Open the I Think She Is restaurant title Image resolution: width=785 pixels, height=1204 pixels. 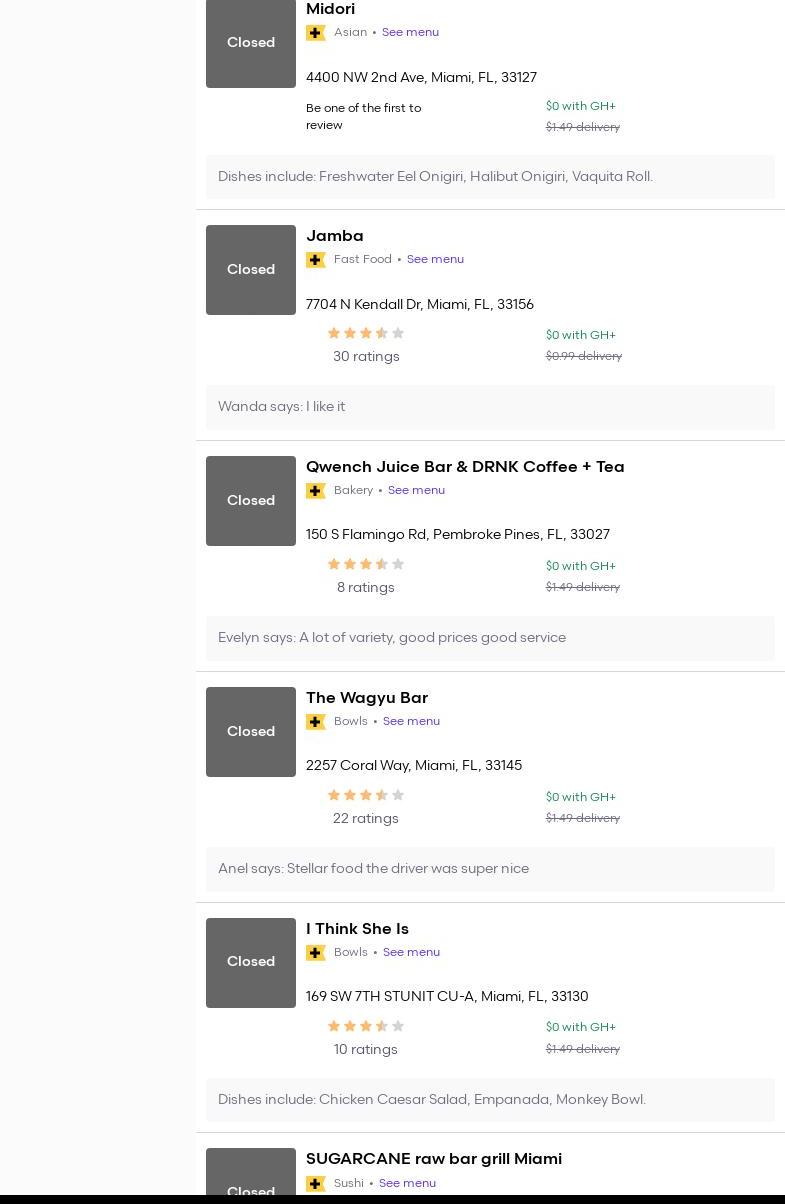(x=357, y=929)
